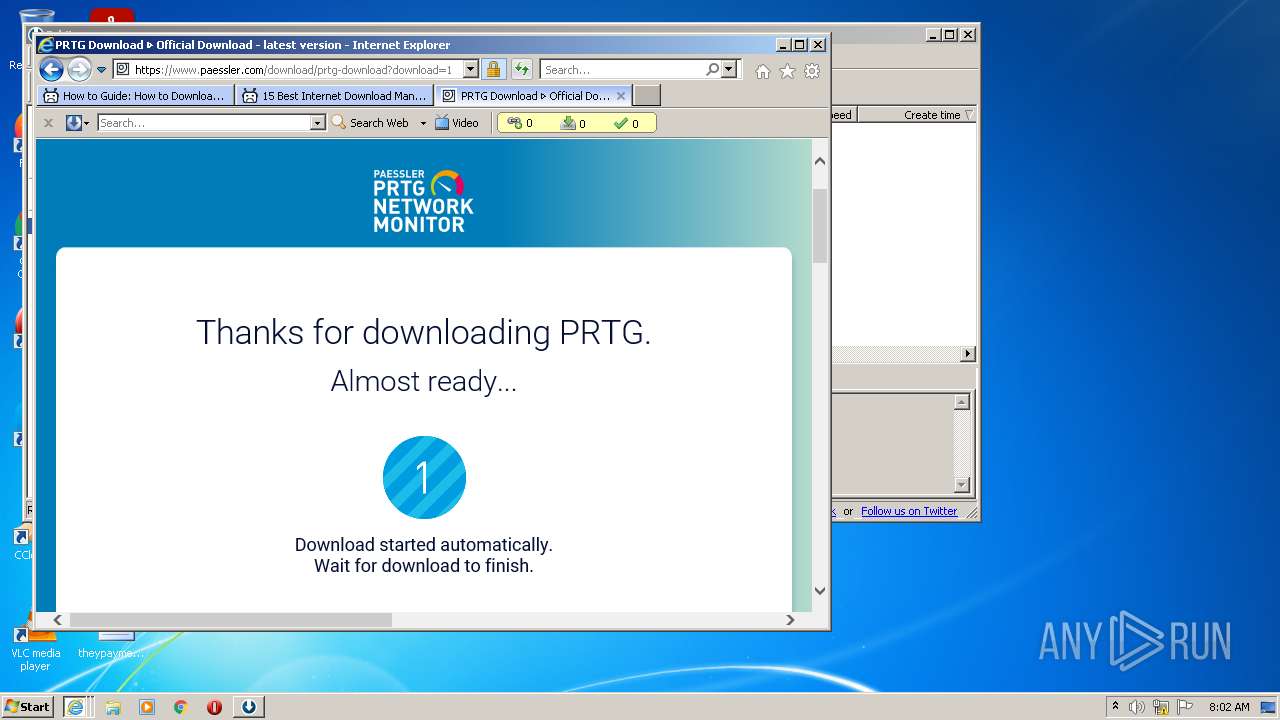The height and width of the screenshot is (720, 1280).
Task: Click the toolbar Search... text field
Action: coord(204,123)
